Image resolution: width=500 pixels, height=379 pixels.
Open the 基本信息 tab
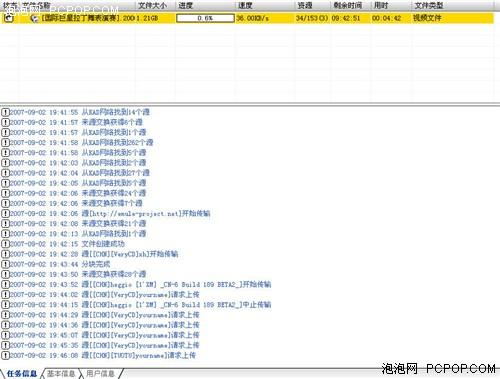point(61,374)
